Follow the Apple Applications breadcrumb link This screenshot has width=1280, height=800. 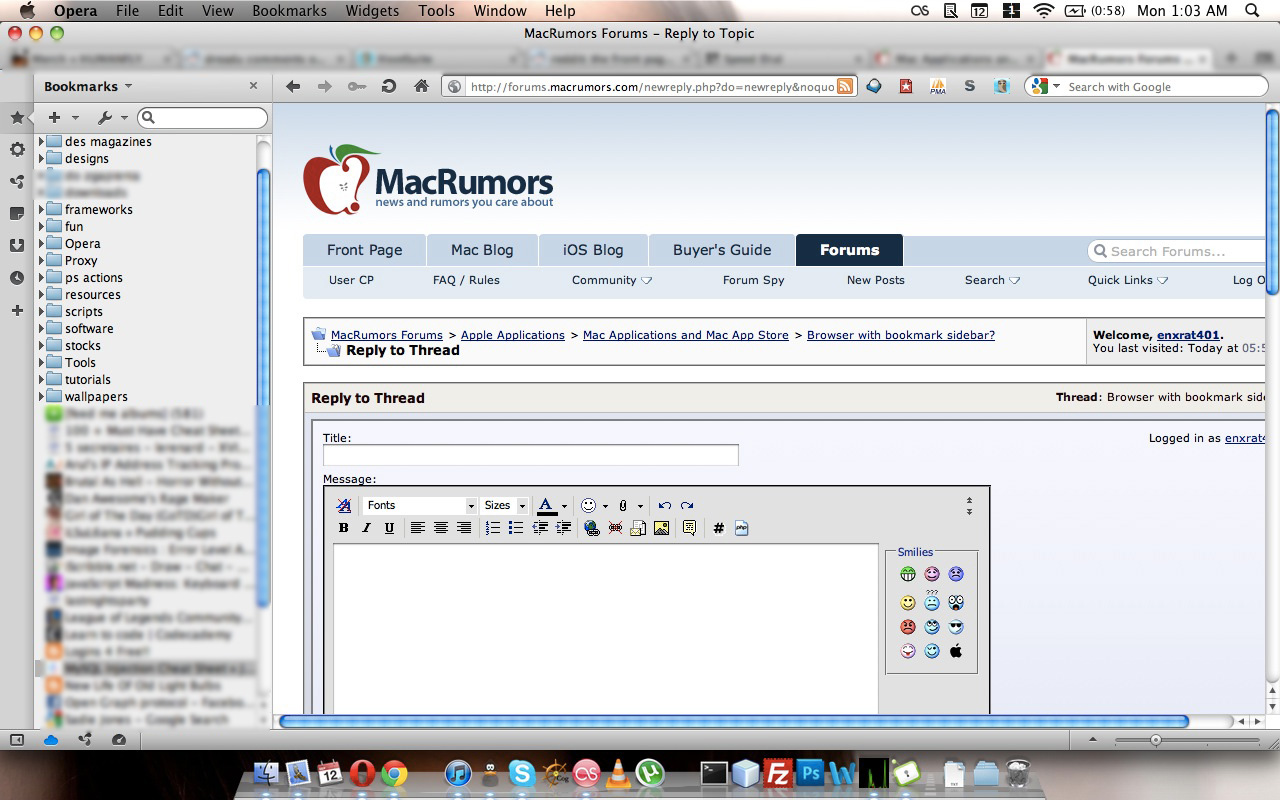513,335
